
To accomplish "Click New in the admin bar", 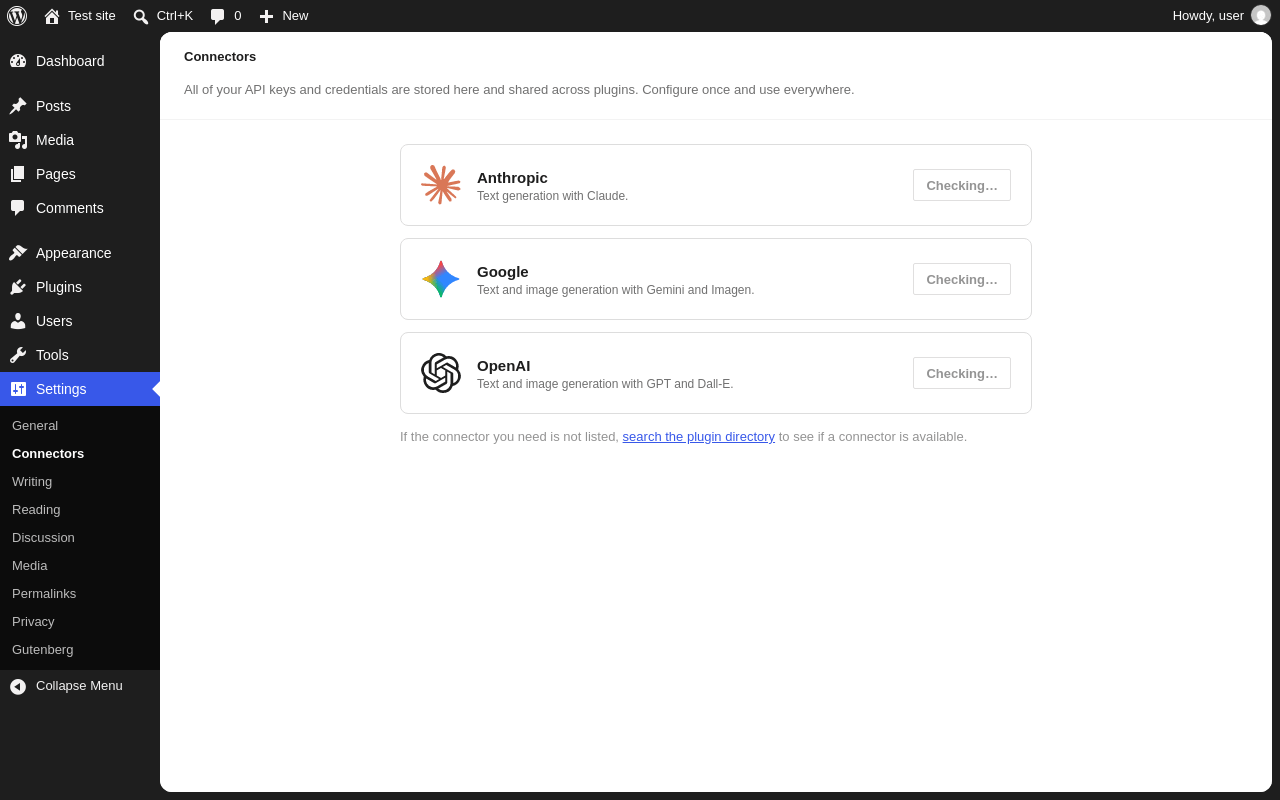I will pos(284,16).
